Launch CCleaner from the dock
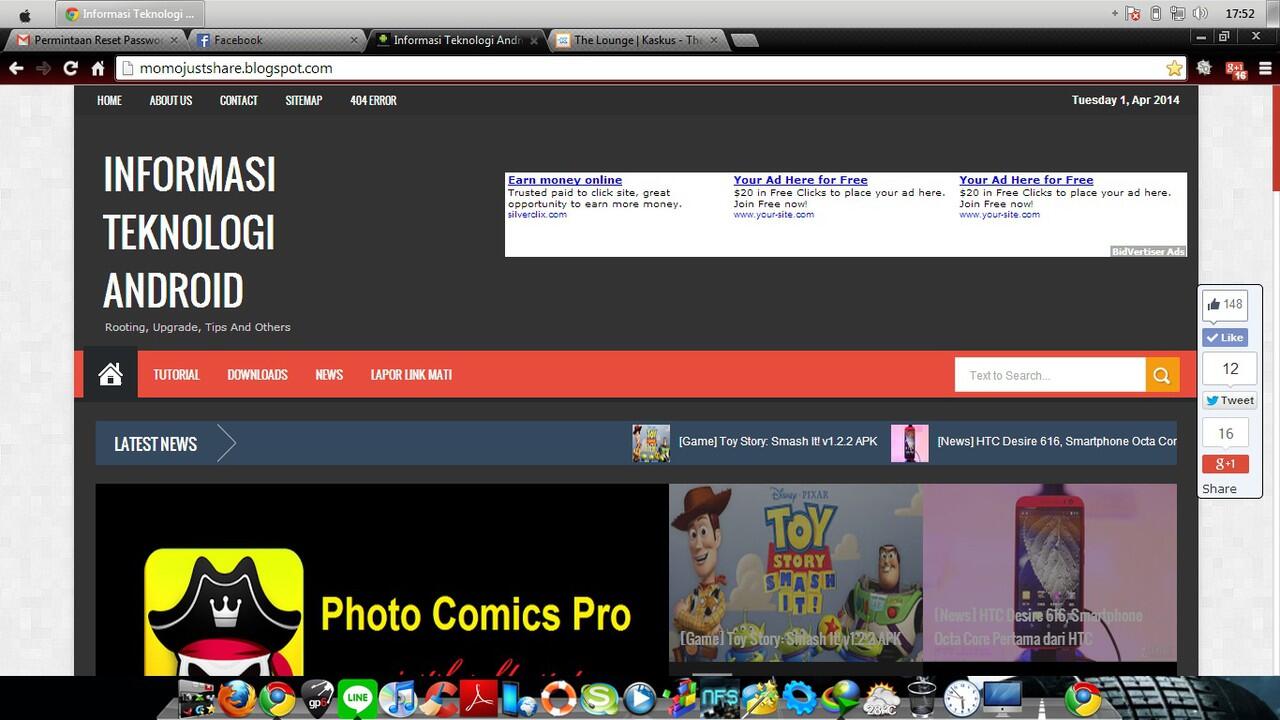 tap(439, 697)
